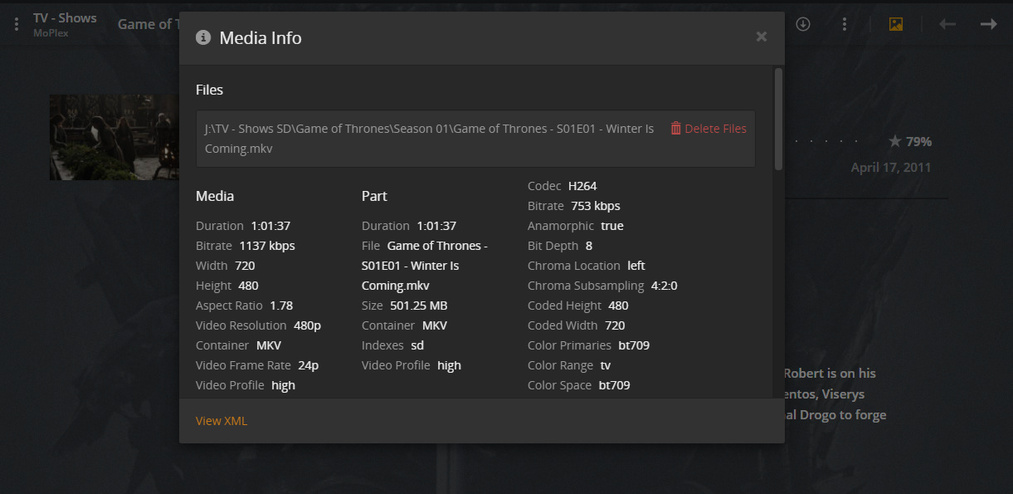The width and height of the screenshot is (1013, 494).
Task: Click the dialog's vertical scrollbar
Action: [778, 120]
